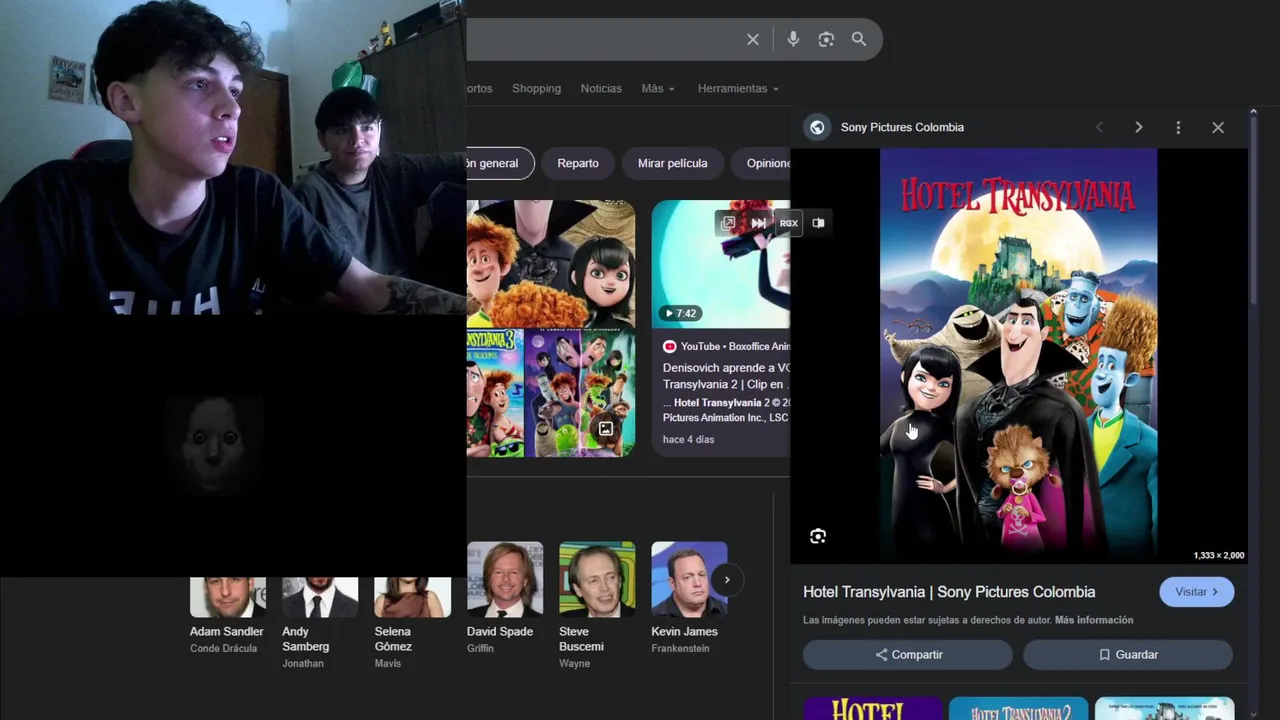Image resolution: width=1280 pixels, height=720 pixels.
Task: Select the Mirar película chip
Action: (x=672, y=163)
